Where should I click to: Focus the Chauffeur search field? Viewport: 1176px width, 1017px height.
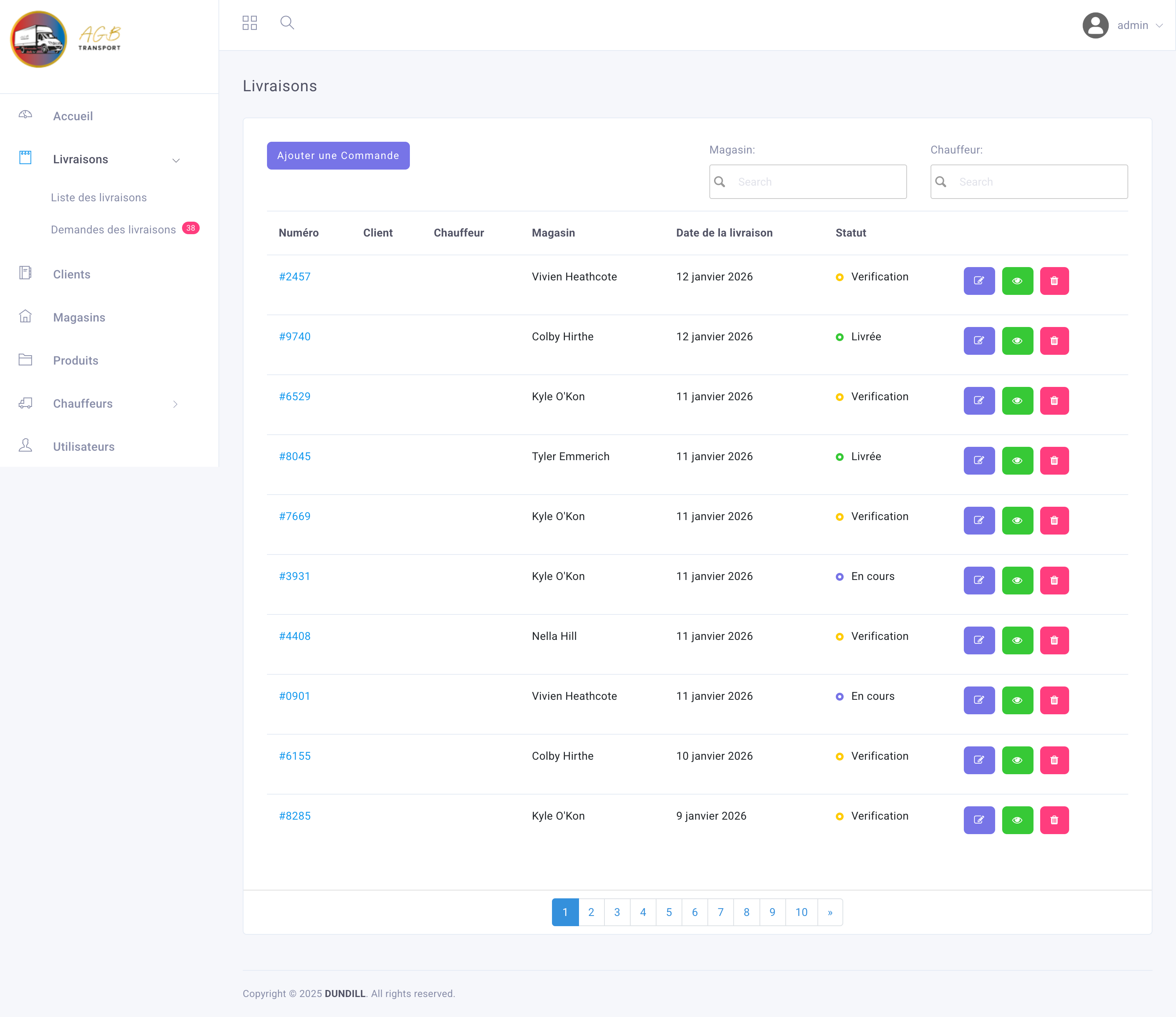tap(1028, 182)
